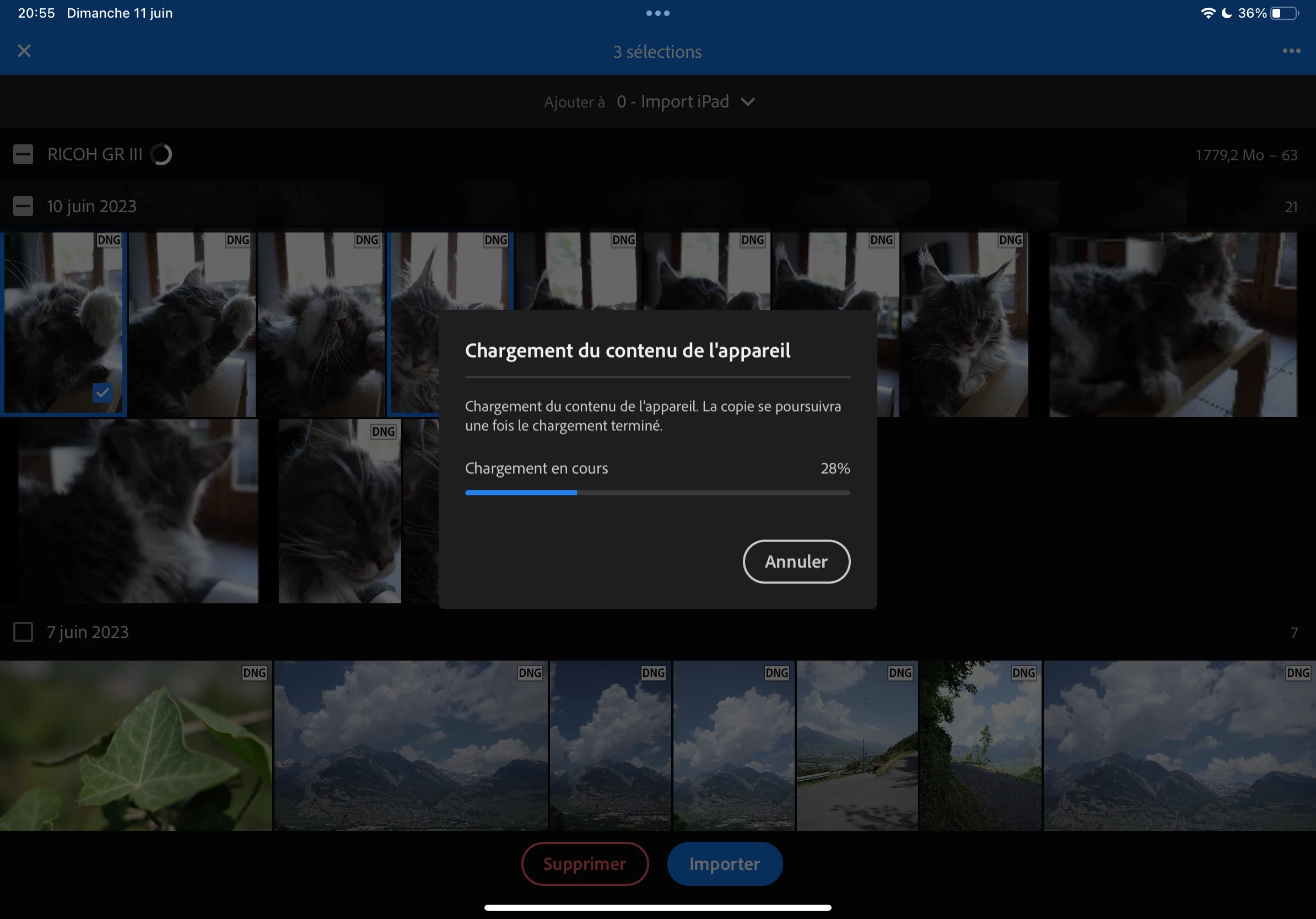Click the loading progress bar
1316x919 pixels.
pos(657,493)
